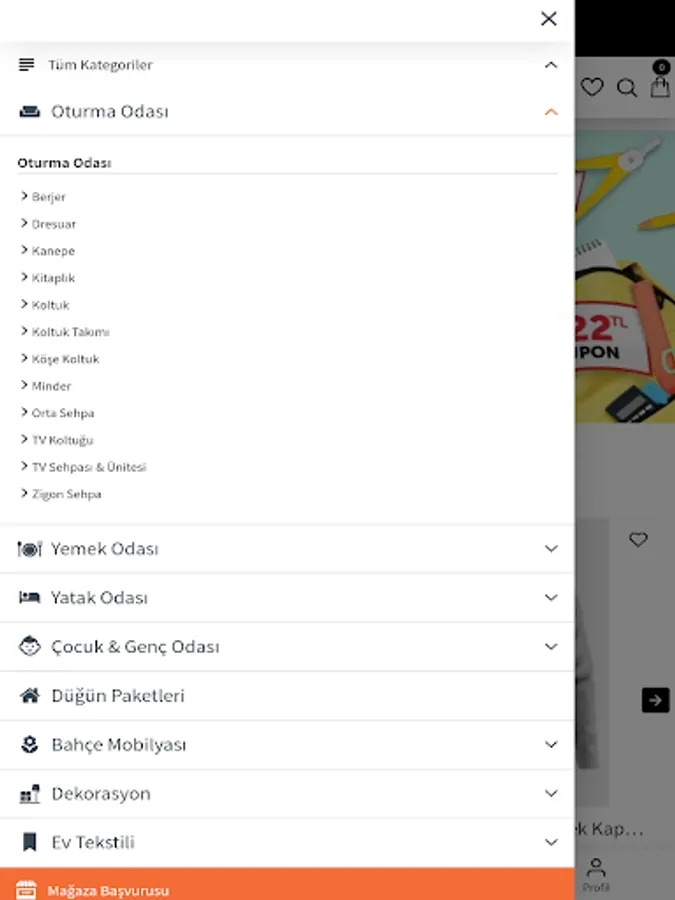Open the shopping bag cart icon
The height and width of the screenshot is (900, 675).
pos(660,87)
